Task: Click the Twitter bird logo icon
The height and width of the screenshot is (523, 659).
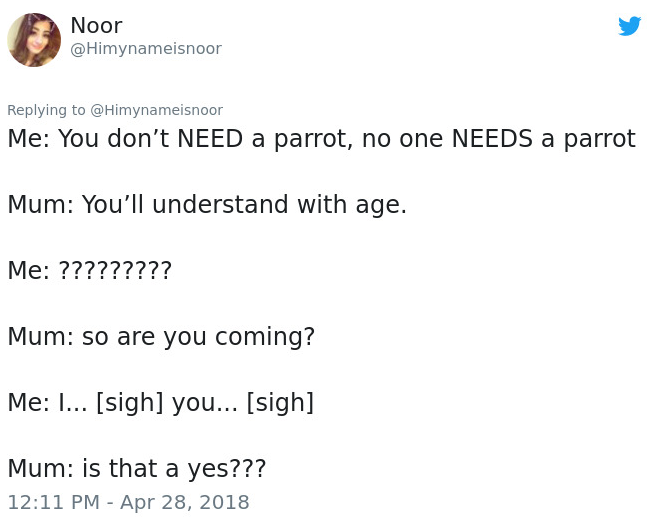Action: pyautogui.click(x=629, y=27)
